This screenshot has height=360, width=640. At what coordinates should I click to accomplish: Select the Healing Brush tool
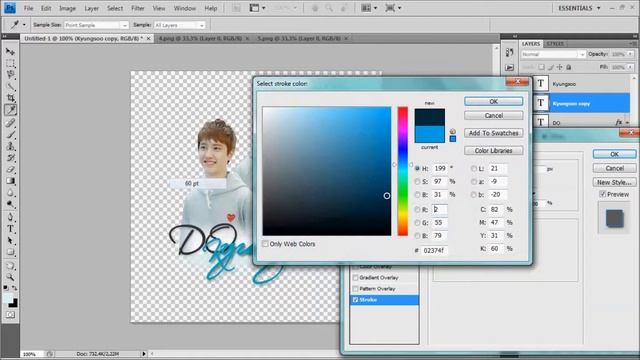[10, 122]
